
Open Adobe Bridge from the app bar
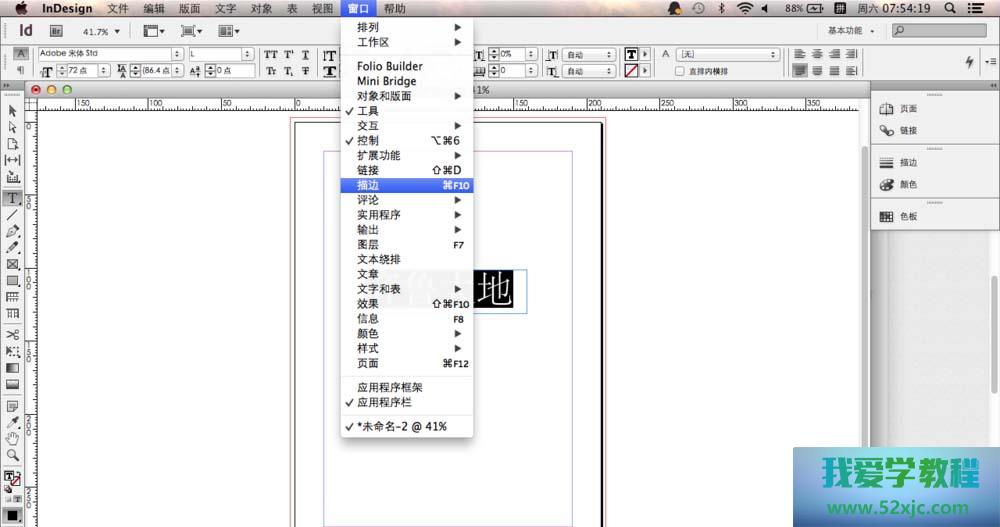click(57, 32)
